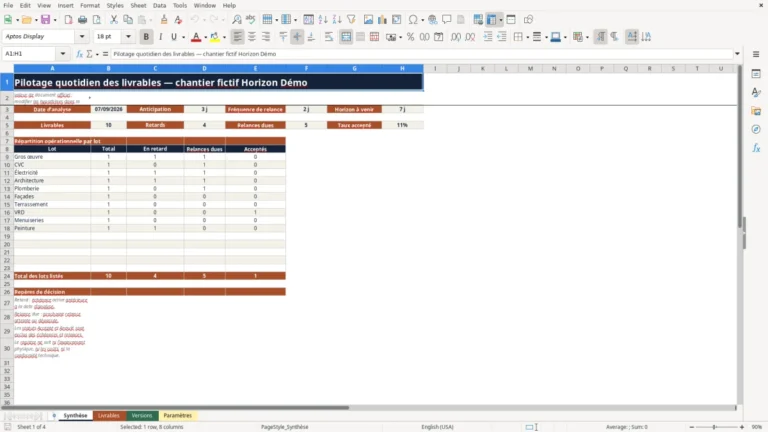Toggle italic formatting

pos(160,37)
